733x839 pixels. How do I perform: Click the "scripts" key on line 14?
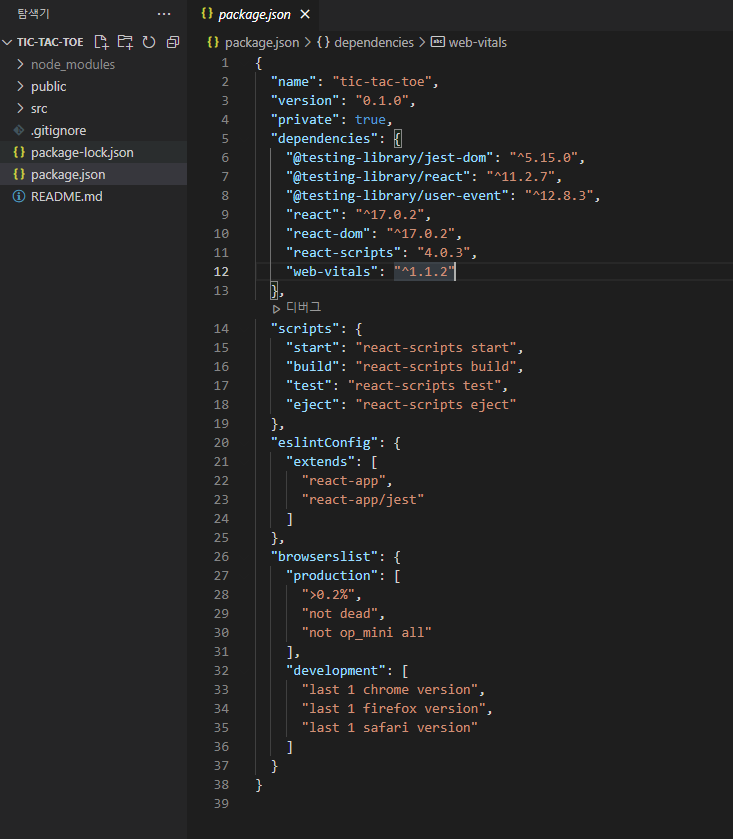305,329
